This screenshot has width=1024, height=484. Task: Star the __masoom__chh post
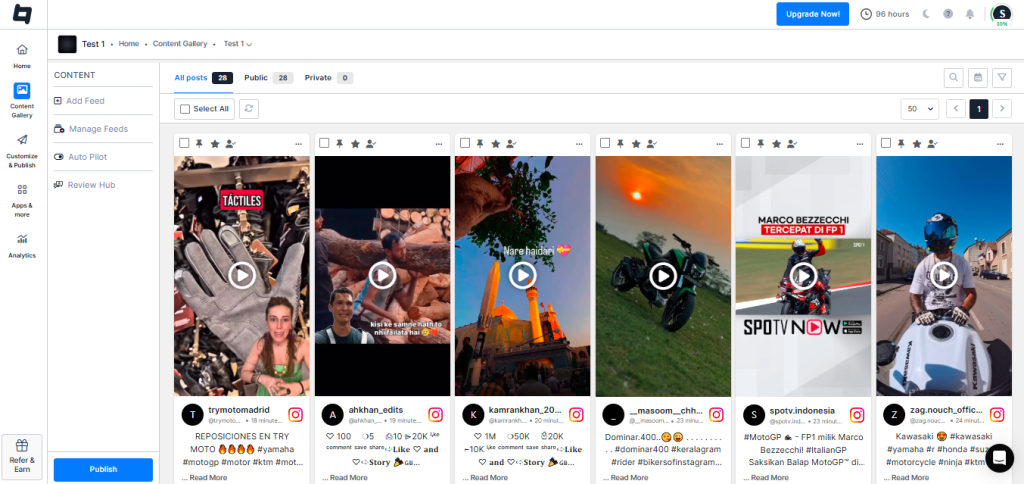[x=636, y=144]
